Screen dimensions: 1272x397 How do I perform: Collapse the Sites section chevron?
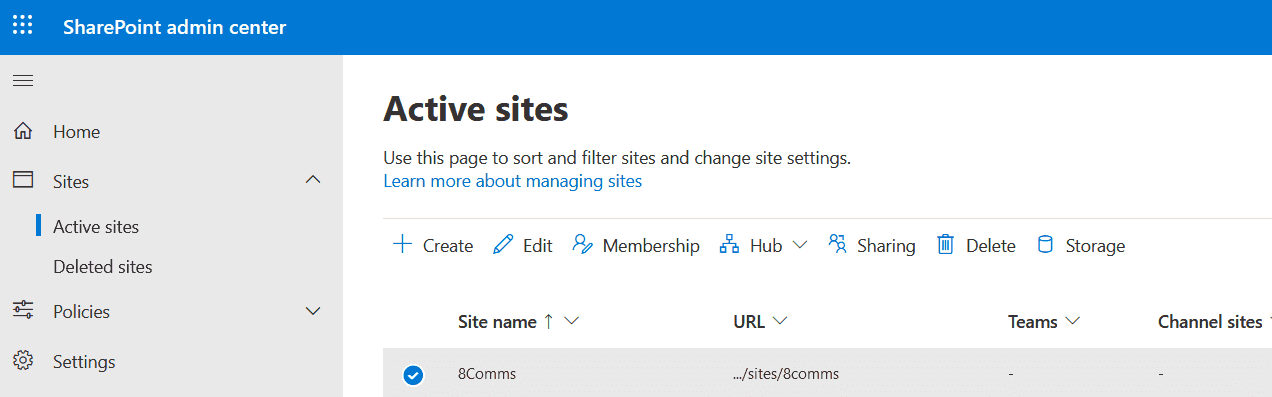tap(313, 180)
